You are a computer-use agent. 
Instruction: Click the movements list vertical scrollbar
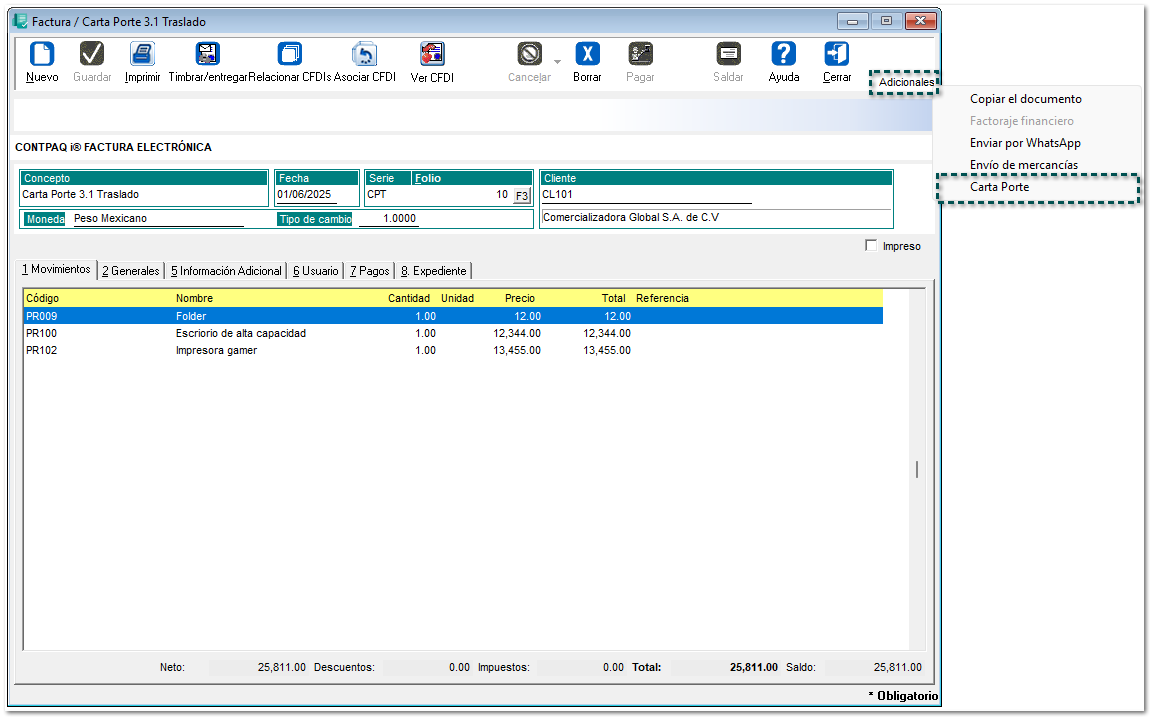point(917,469)
